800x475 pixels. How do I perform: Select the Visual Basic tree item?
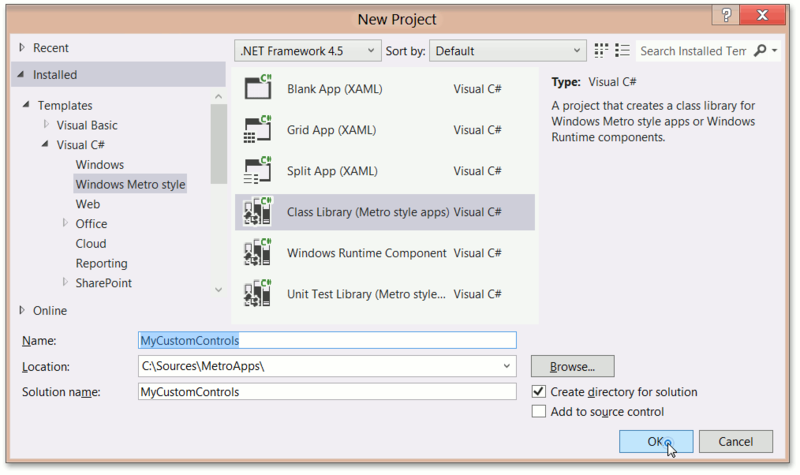(87, 125)
